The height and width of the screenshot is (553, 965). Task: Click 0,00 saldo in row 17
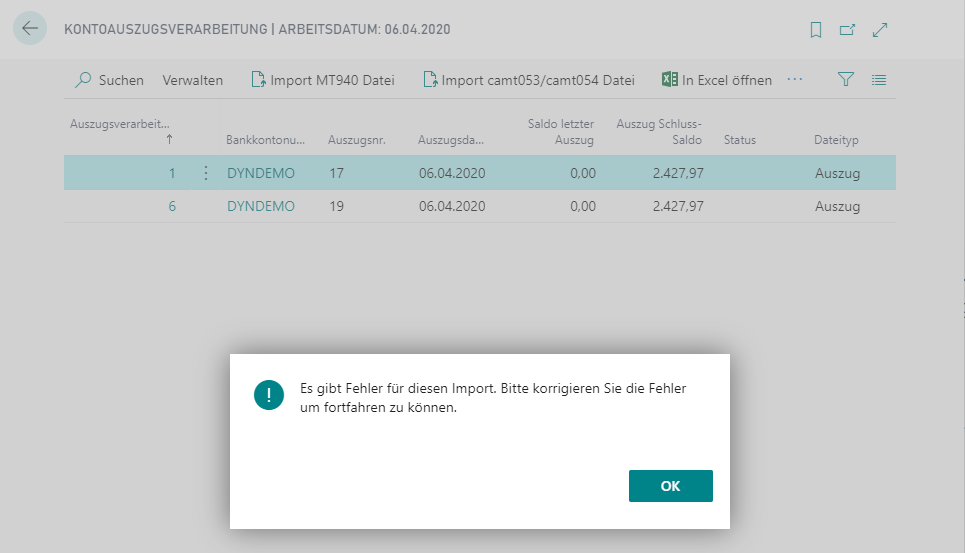(x=583, y=173)
